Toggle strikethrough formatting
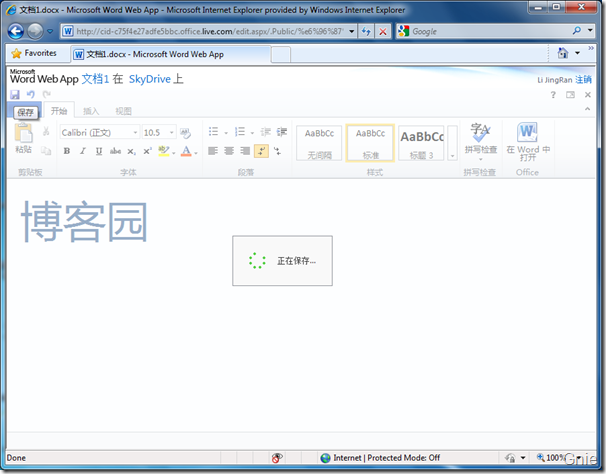The image size is (606, 474). 115,151
